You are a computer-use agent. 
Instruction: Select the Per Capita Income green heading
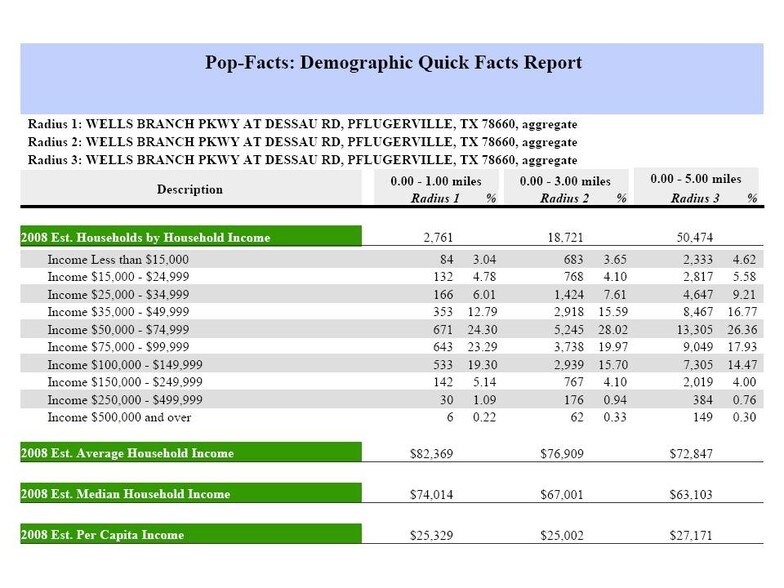102,535
